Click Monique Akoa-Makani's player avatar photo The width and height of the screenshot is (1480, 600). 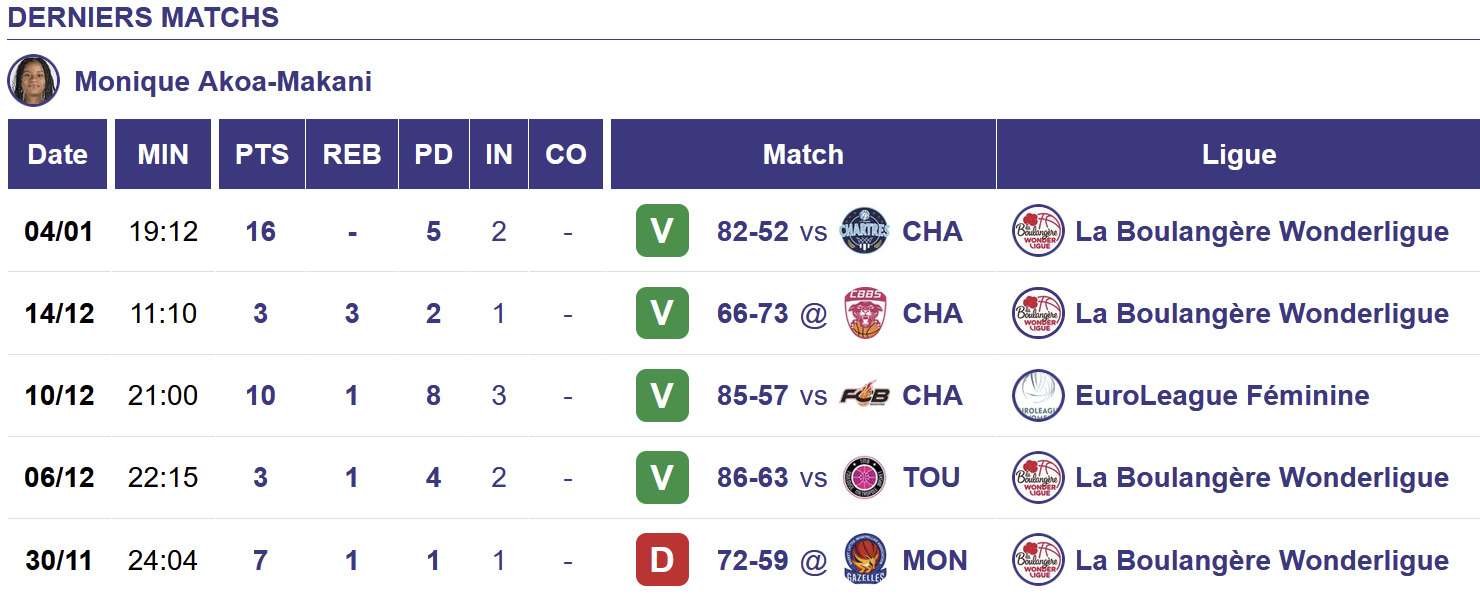pos(34,80)
